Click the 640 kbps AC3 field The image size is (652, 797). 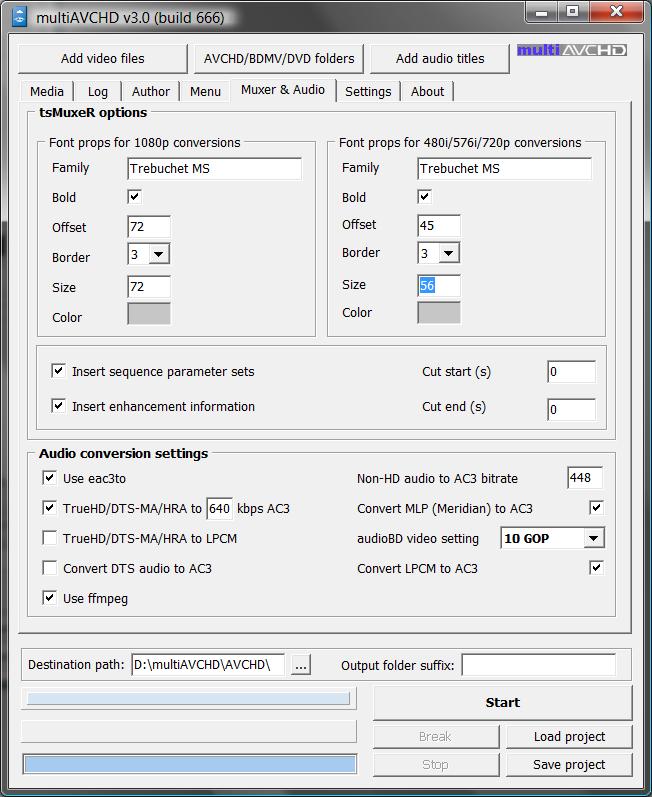[220, 508]
